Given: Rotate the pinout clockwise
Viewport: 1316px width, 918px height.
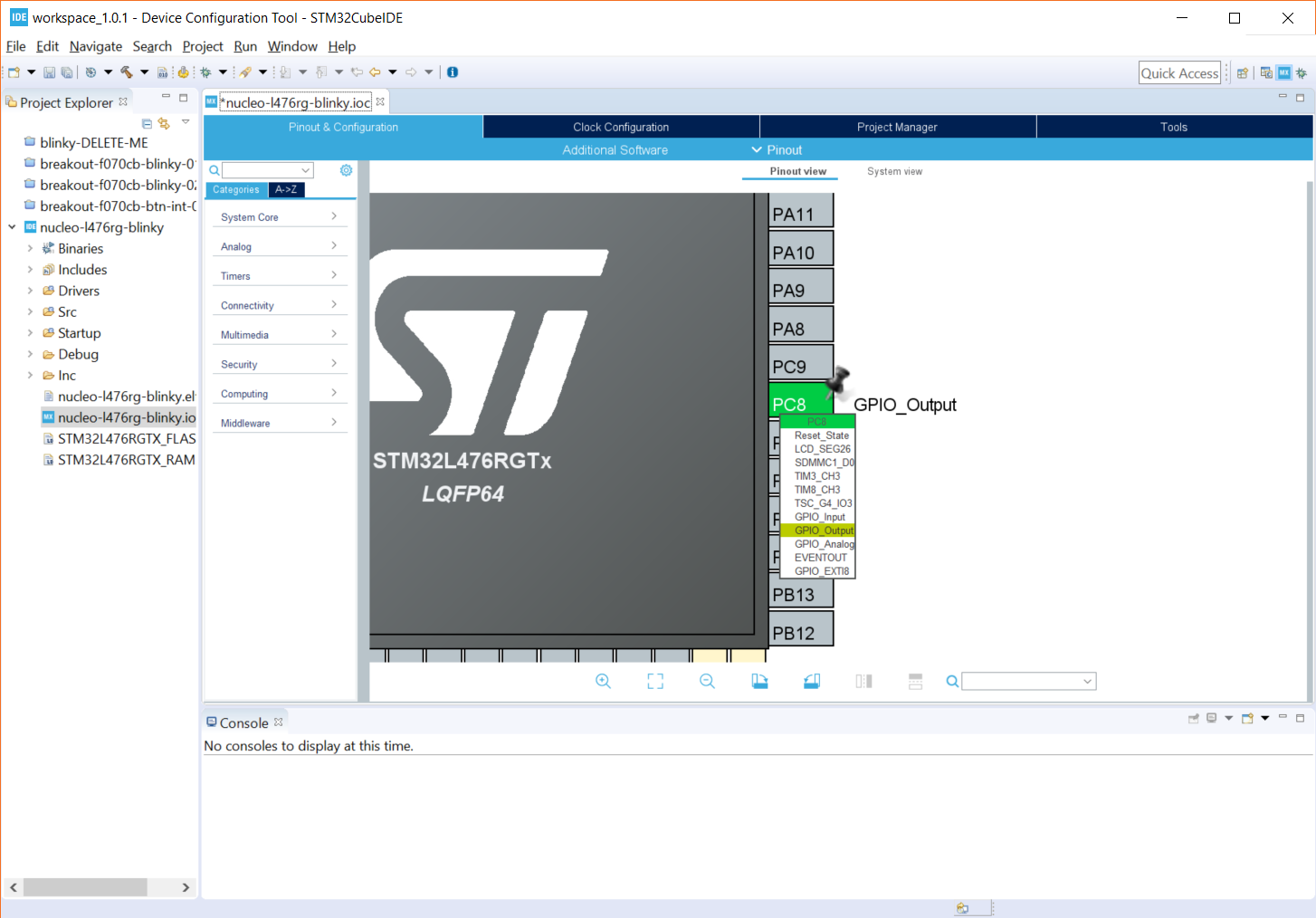Looking at the screenshot, I should 758,681.
